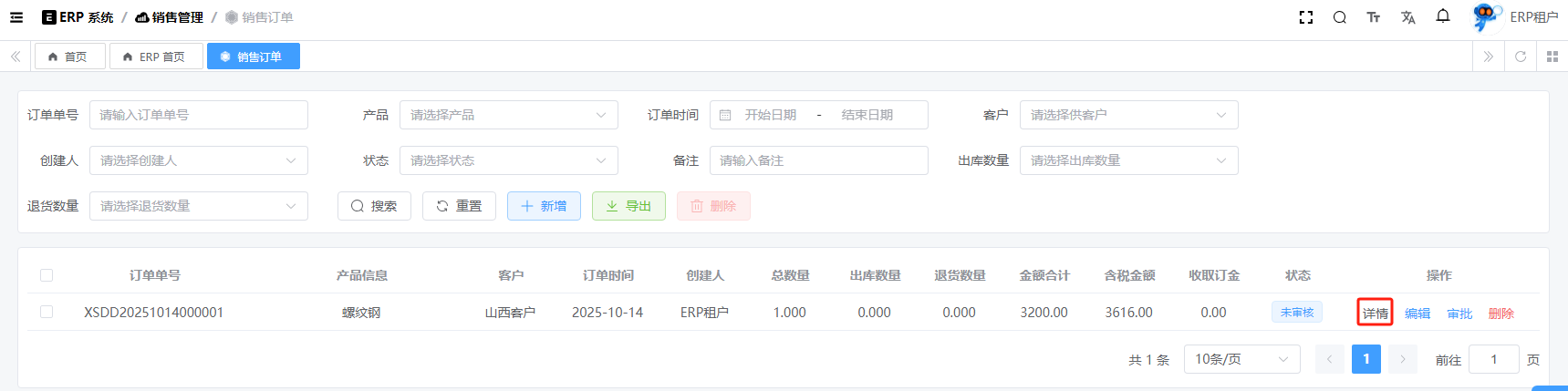Click the 新增 add button
The height and width of the screenshot is (391, 1568).
point(544,206)
